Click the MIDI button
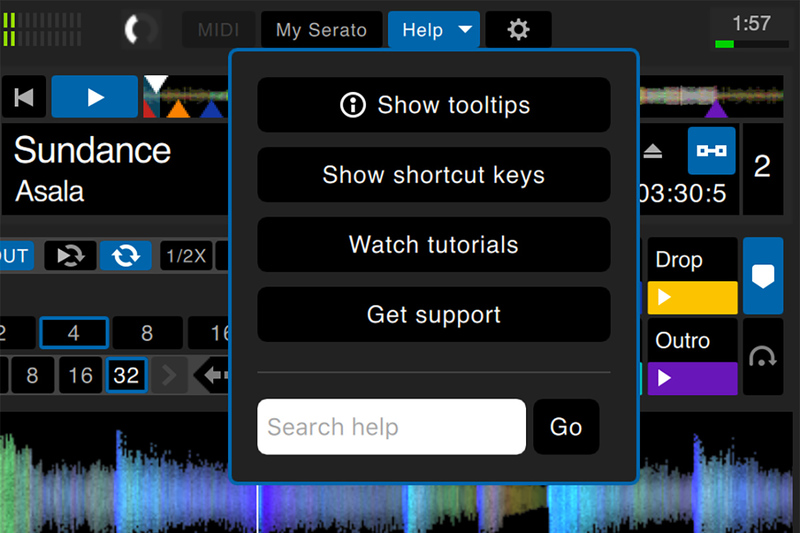Image resolution: width=800 pixels, height=533 pixels. click(x=218, y=30)
